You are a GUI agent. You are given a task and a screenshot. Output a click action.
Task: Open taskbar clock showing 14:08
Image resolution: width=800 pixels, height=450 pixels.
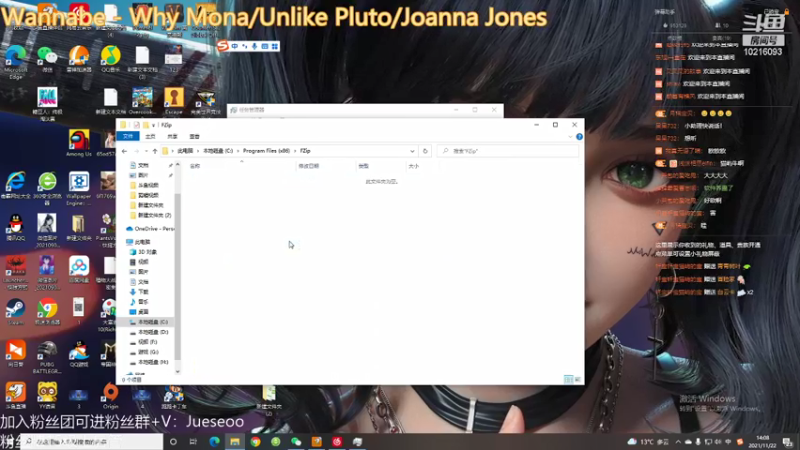pos(762,442)
